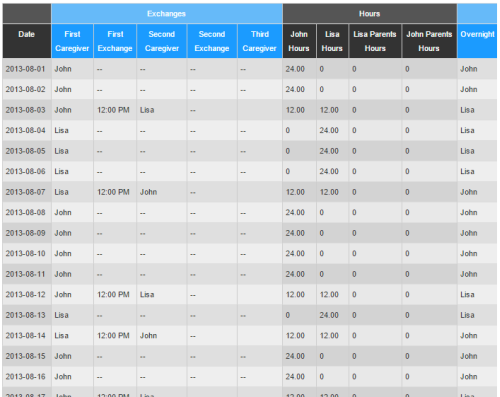The image size is (500, 397).
Task: Click Overnight John on 2013-08-14 row
Action: click(469, 335)
